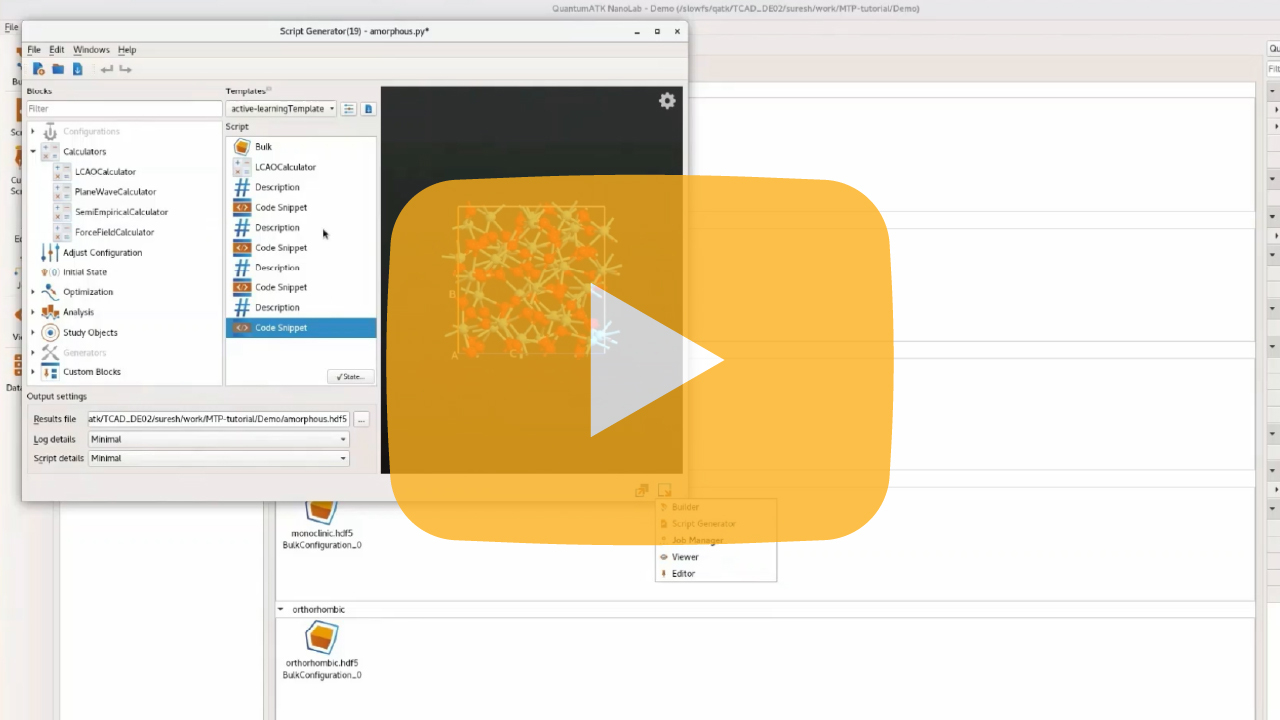Select Adjust Configuration block
The image size is (1280, 720).
(x=102, y=253)
